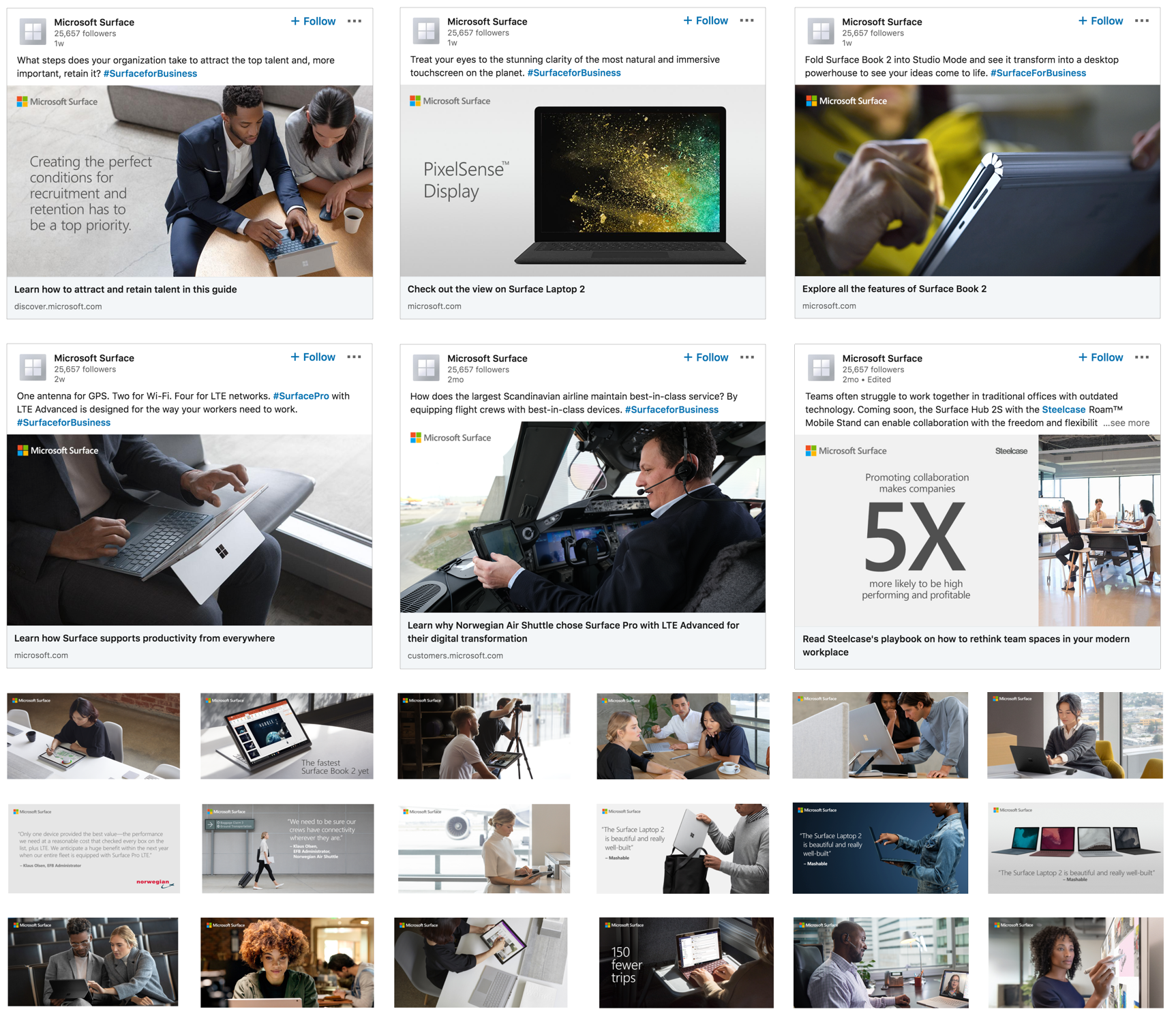Expand the Steelcase post with '...see more'
Viewport: 1176px width, 1018px height.
click(x=1126, y=423)
